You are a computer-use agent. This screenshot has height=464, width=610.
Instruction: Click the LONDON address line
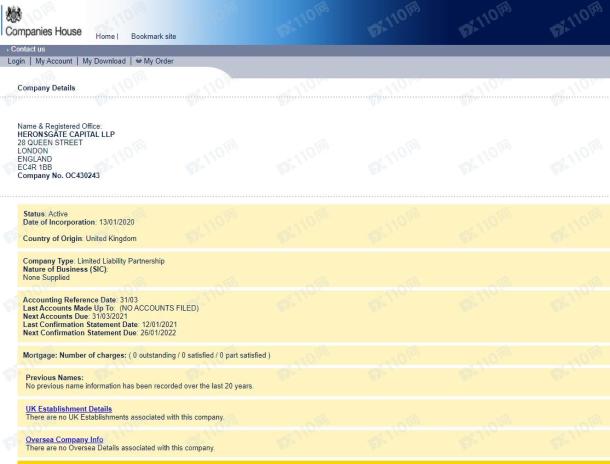(33, 151)
